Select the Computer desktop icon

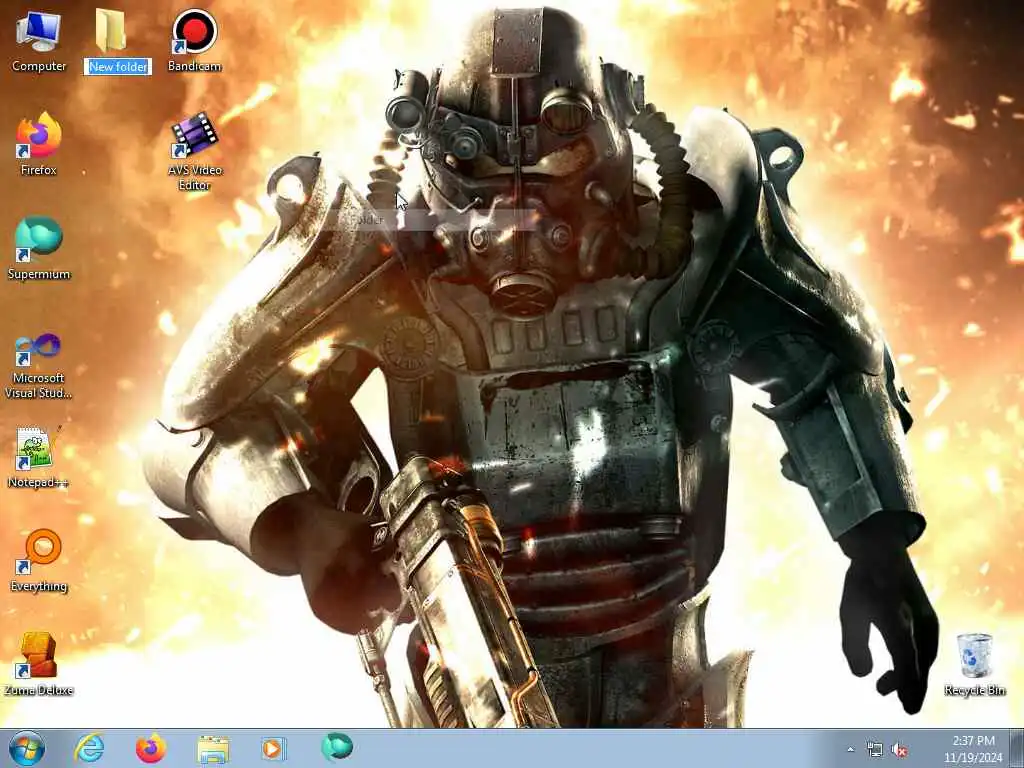tap(39, 40)
